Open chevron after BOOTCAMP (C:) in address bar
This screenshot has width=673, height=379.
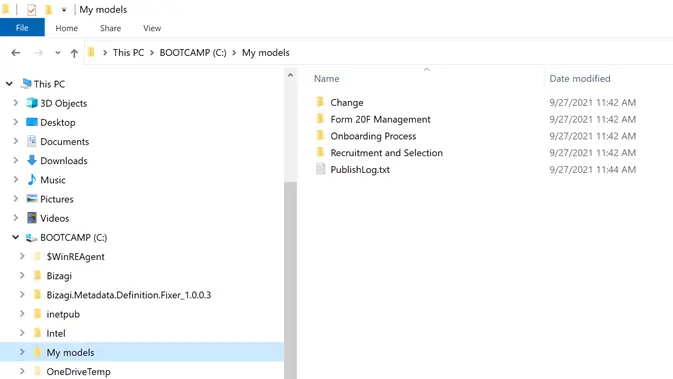click(x=234, y=53)
